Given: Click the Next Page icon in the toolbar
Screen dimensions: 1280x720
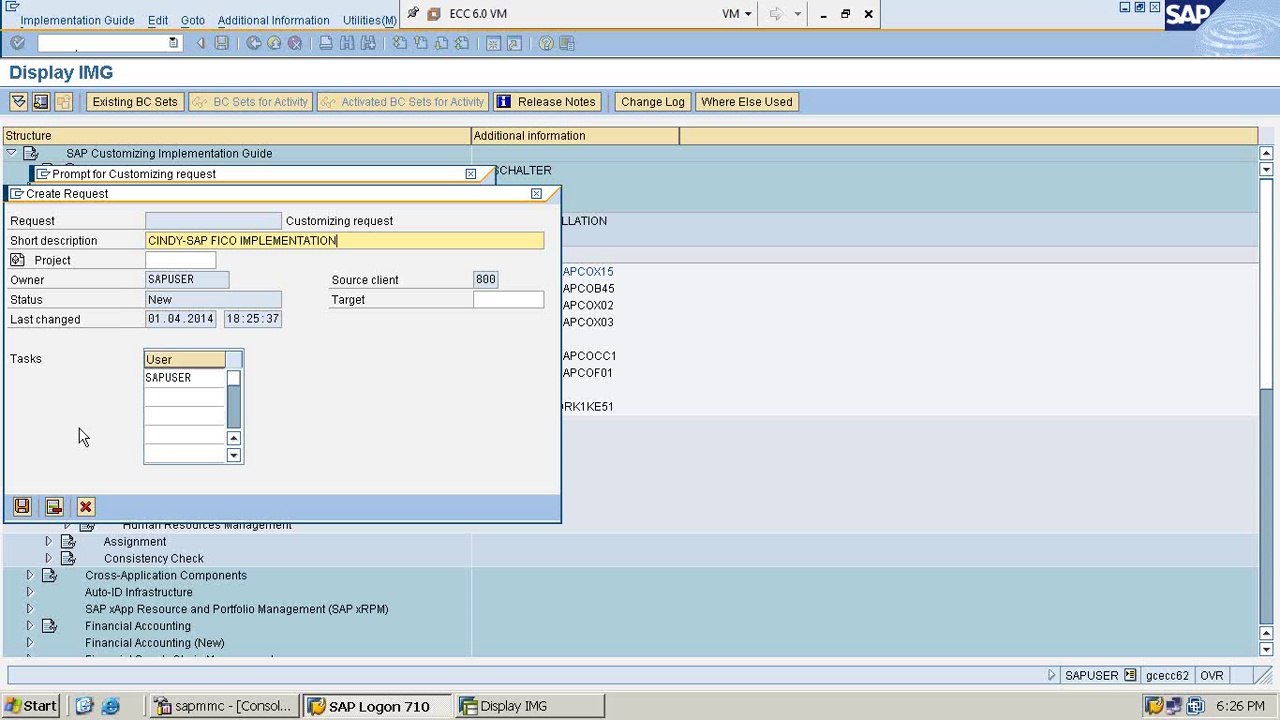Looking at the screenshot, I should point(441,43).
